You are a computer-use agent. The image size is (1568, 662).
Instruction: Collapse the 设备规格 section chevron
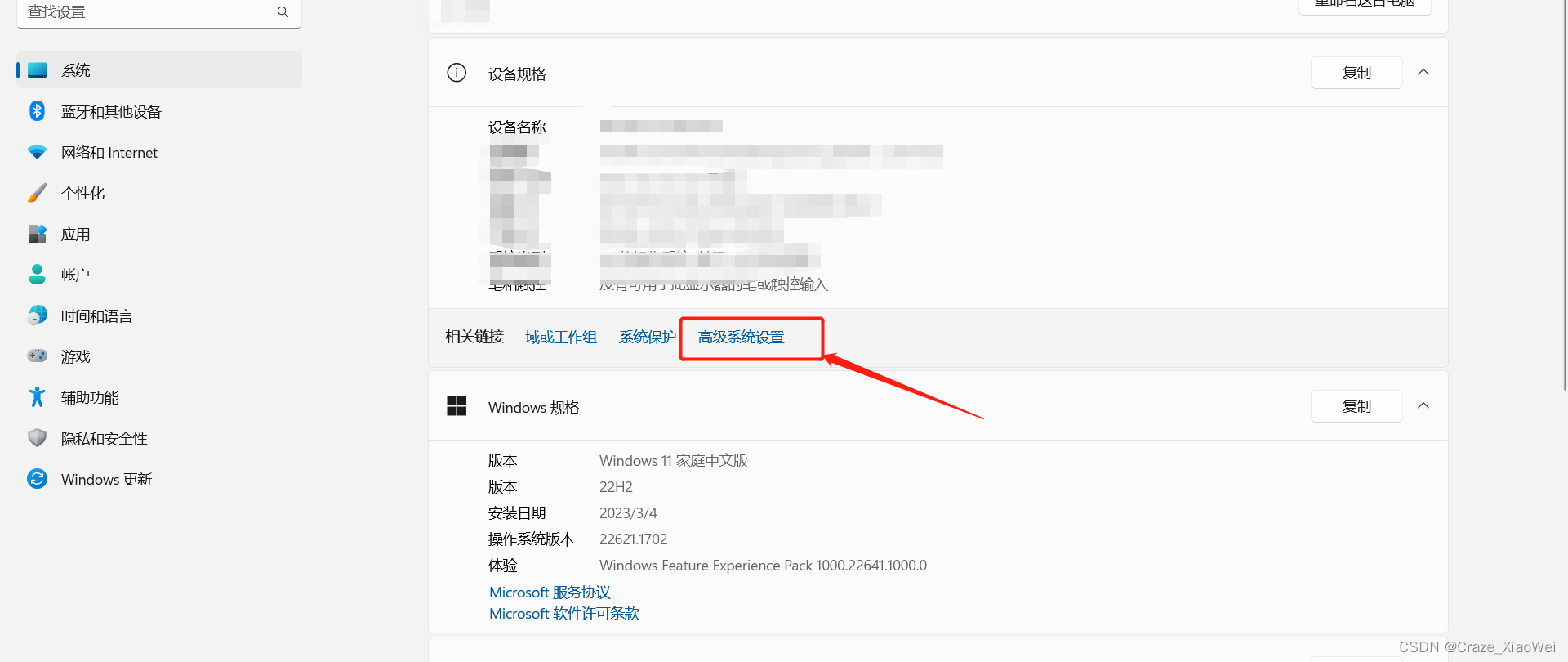(1423, 72)
